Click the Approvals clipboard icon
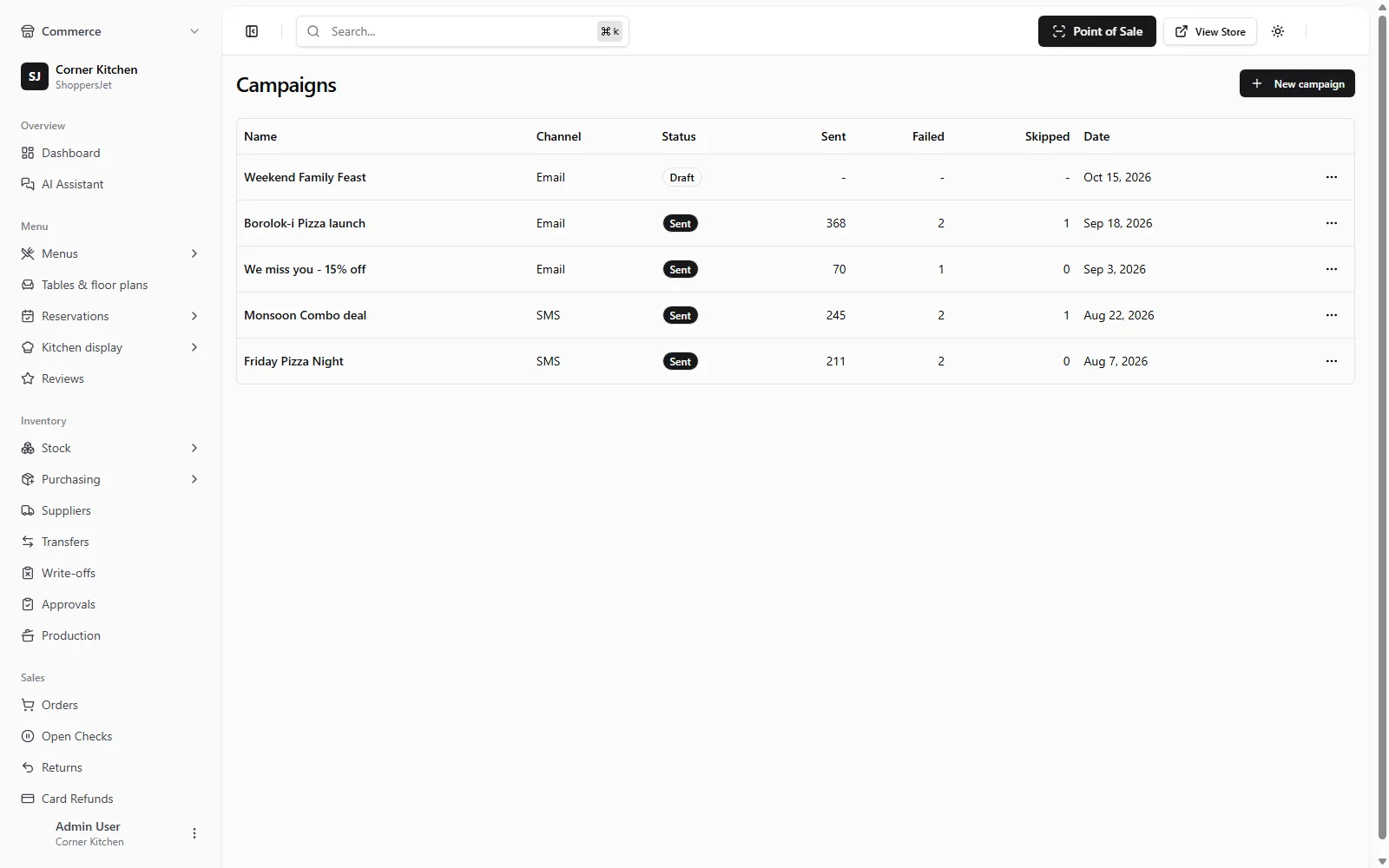 click(28, 604)
